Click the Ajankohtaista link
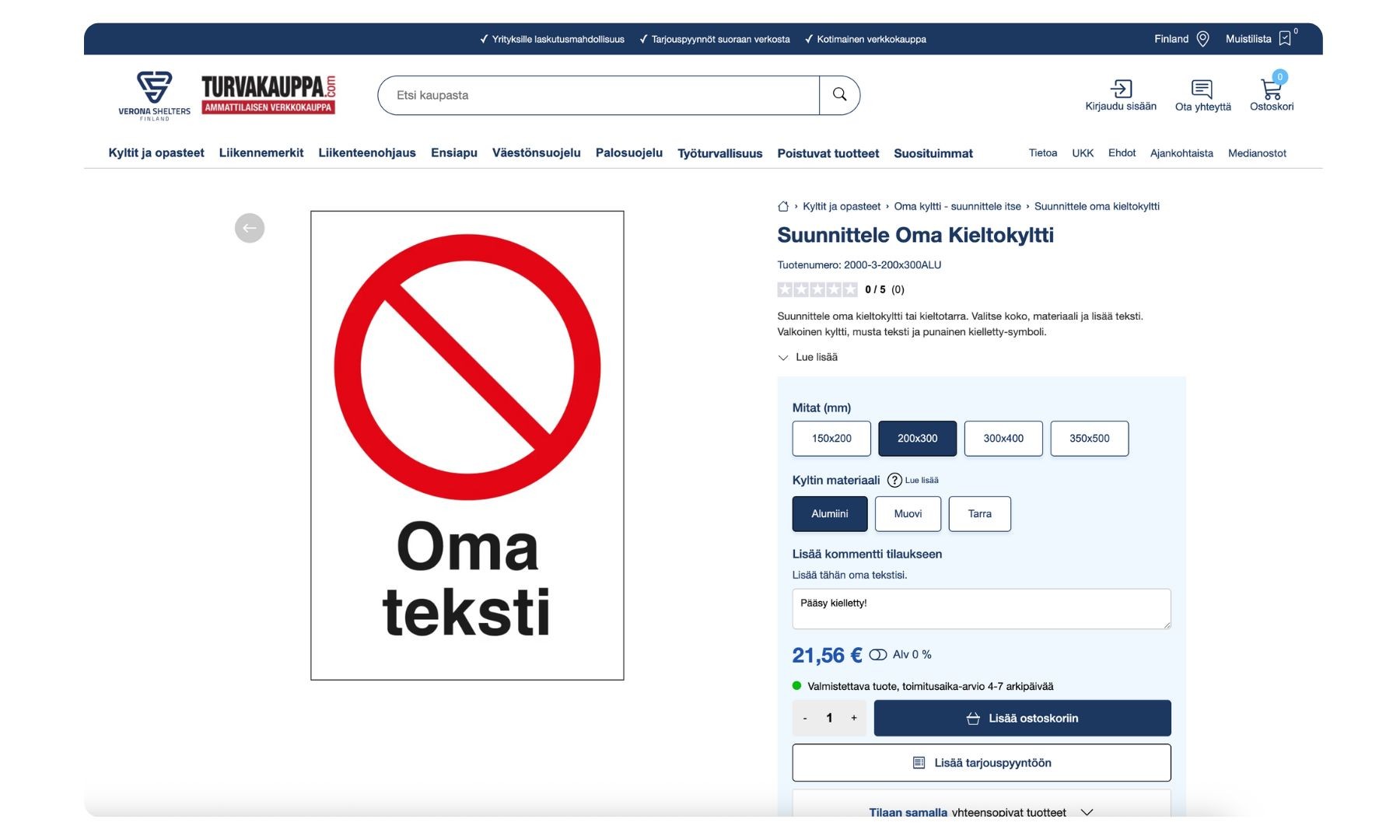Viewport: 1400px width, 840px height. [1181, 152]
